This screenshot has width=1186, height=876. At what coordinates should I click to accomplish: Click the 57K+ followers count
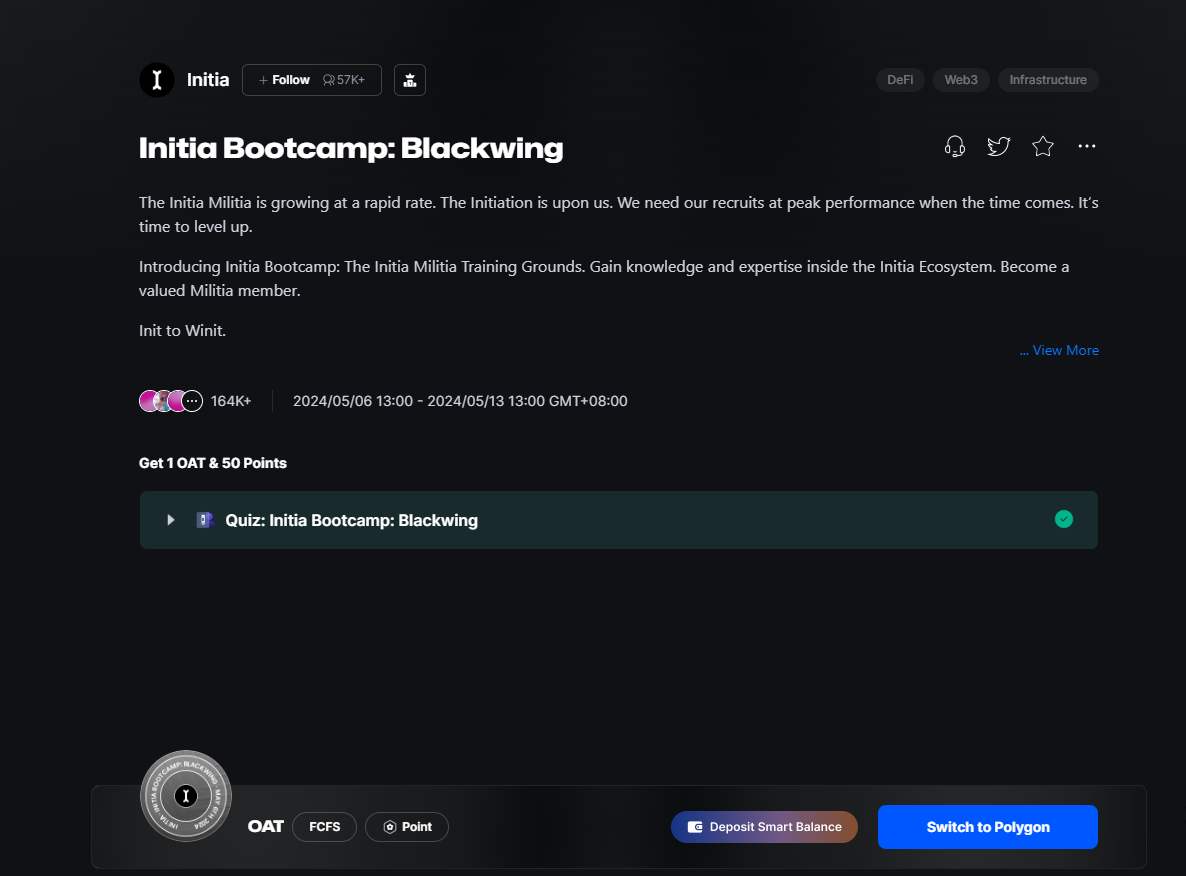(x=344, y=80)
